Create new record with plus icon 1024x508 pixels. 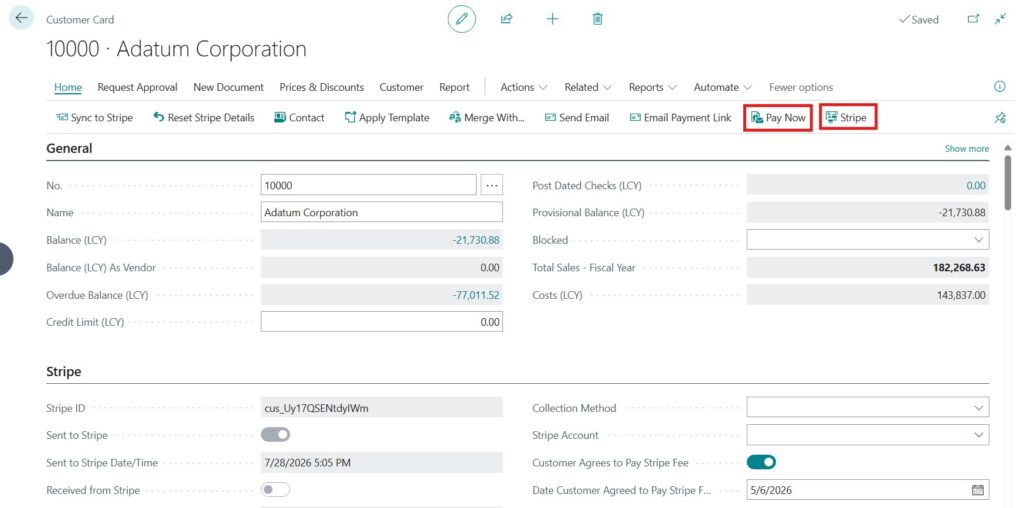[552, 19]
